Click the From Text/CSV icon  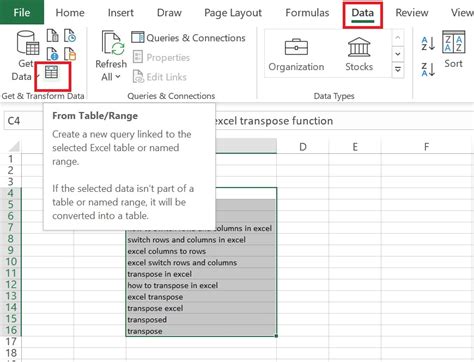tap(52, 36)
